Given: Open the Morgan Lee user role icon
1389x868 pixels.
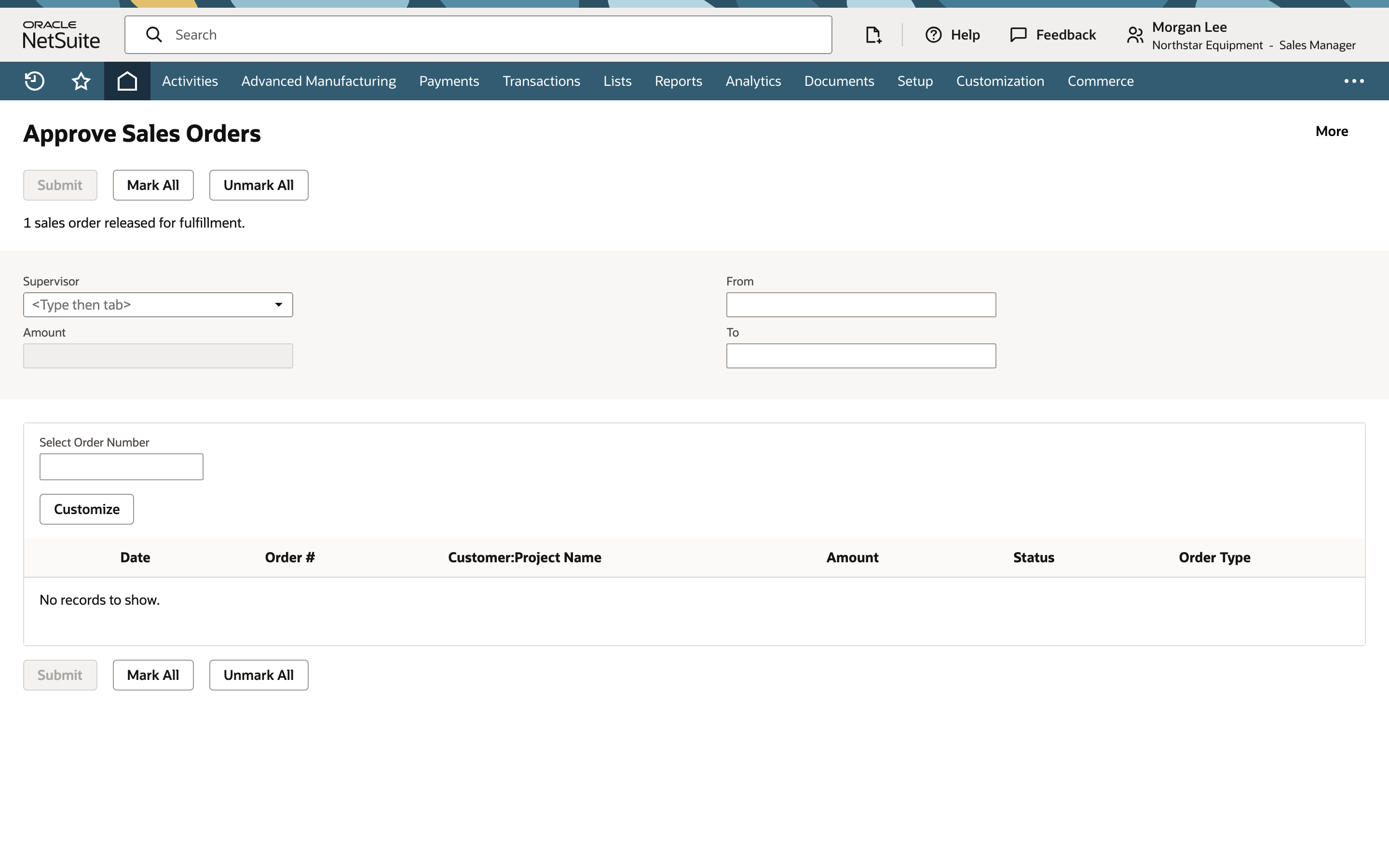Looking at the screenshot, I should tap(1135, 35).
